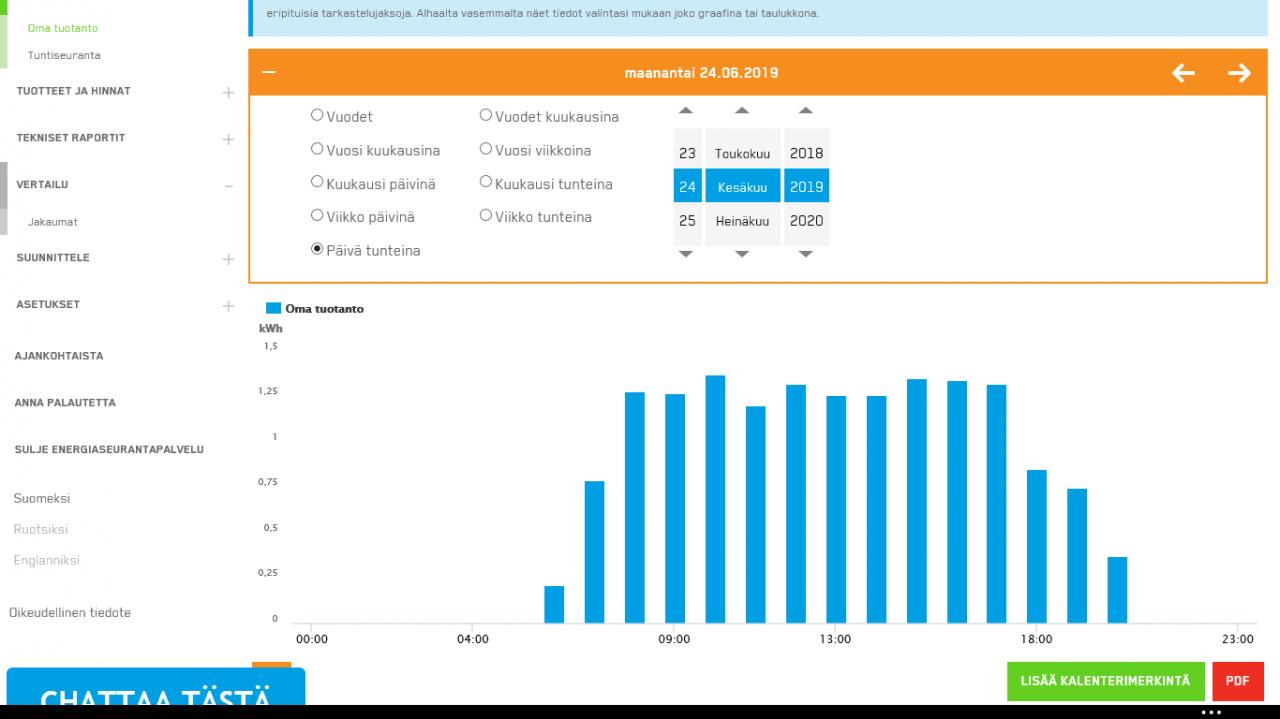Viewport: 1280px width, 719px height.
Task: Open Jakaumat submenu item
Action: (x=53, y=222)
